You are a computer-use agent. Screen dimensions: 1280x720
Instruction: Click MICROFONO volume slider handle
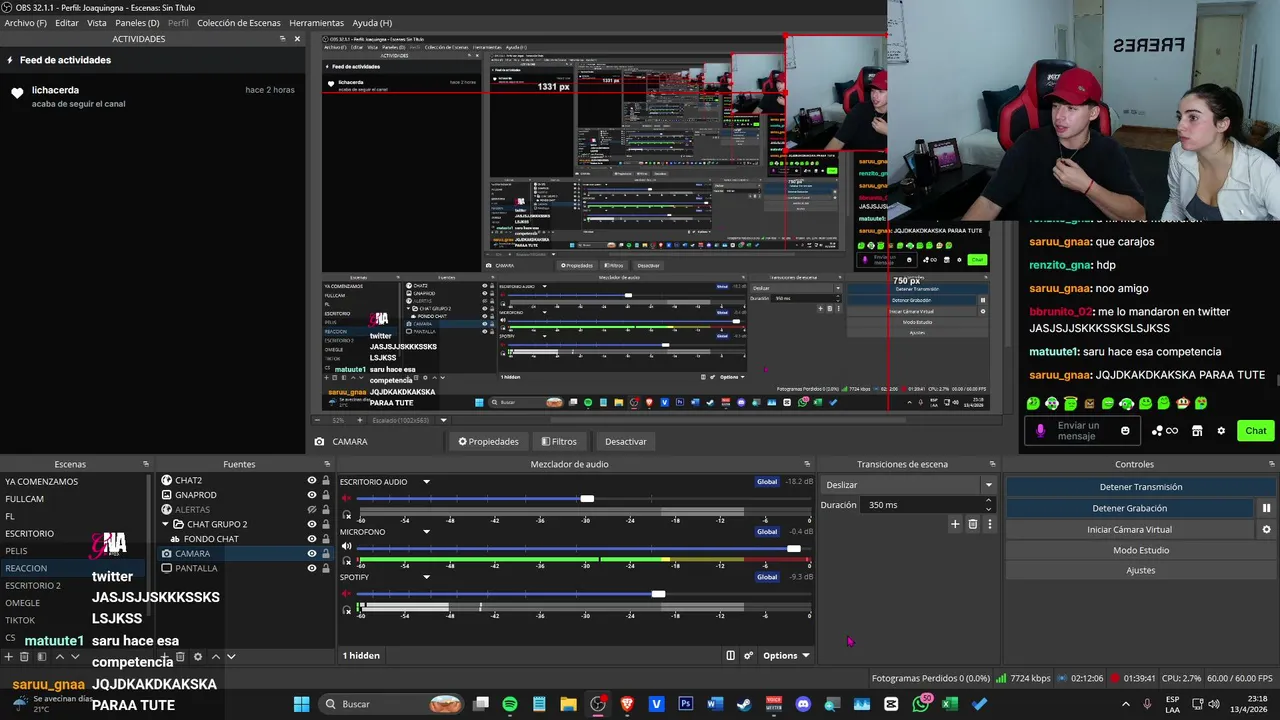pyautogui.click(x=793, y=548)
